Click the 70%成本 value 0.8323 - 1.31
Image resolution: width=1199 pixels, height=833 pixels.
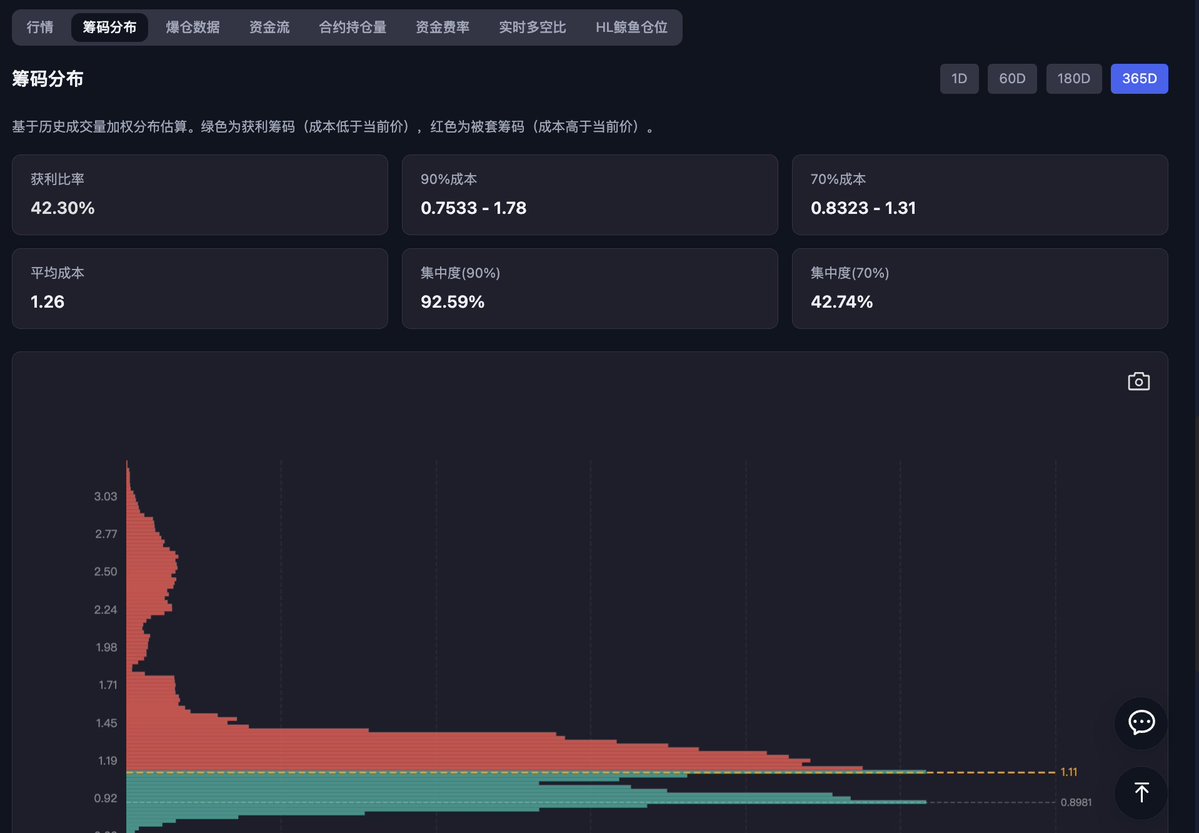point(863,208)
